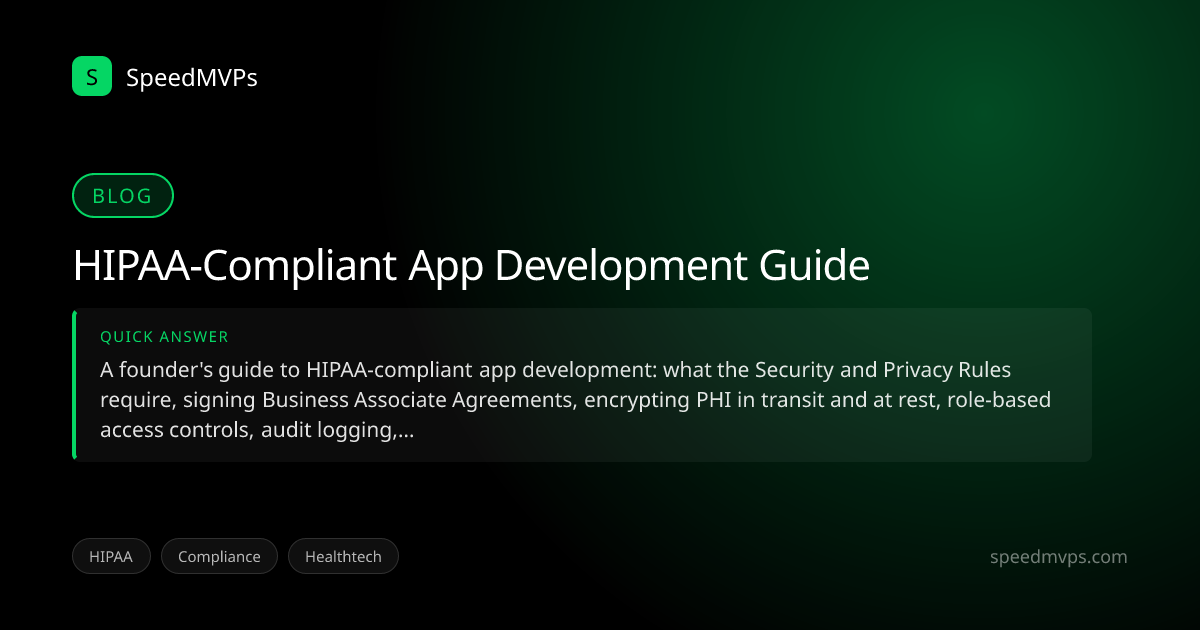Open the speedmvps.com link
The image size is (1200, 630).
point(1058,557)
